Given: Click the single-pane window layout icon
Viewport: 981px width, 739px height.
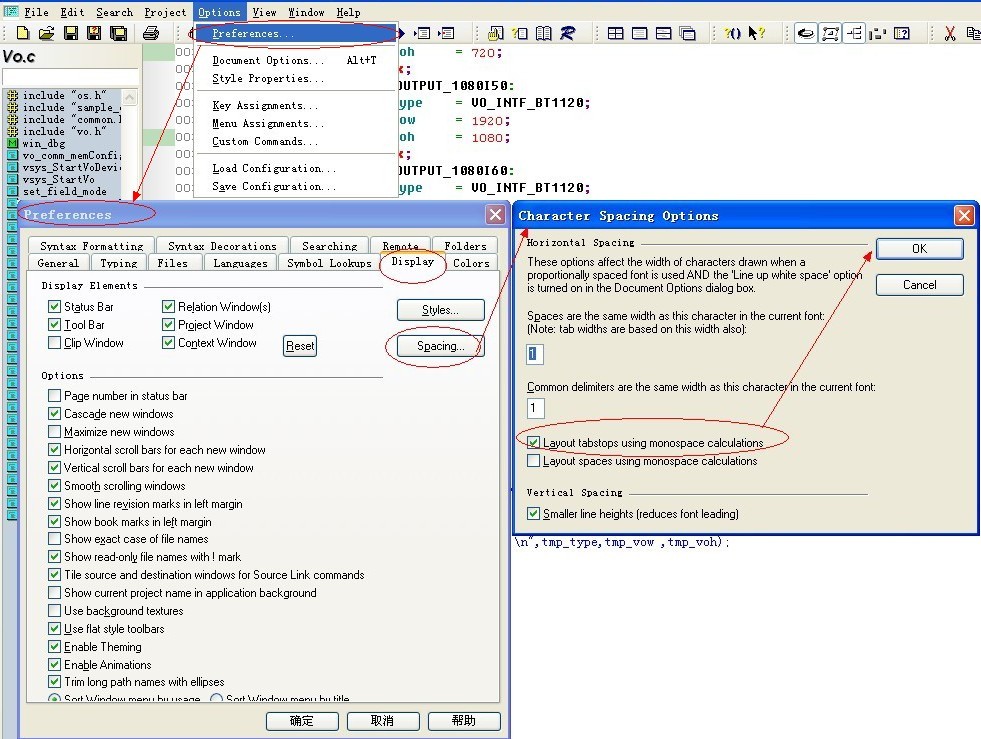Looking at the screenshot, I should pos(639,33).
